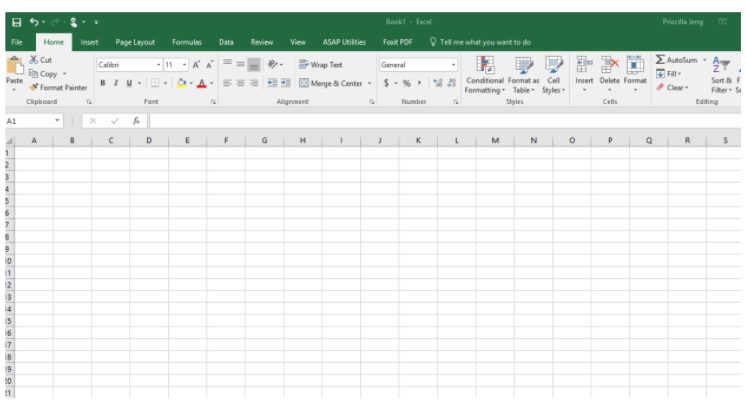The image size is (747, 419).
Task: Select column header G
Action: (264, 140)
